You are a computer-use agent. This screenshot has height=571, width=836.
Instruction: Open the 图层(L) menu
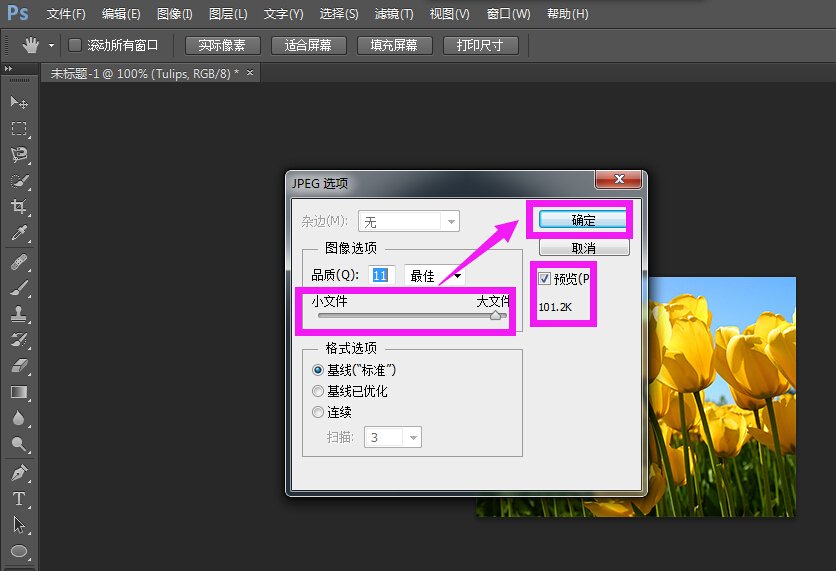[228, 14]
